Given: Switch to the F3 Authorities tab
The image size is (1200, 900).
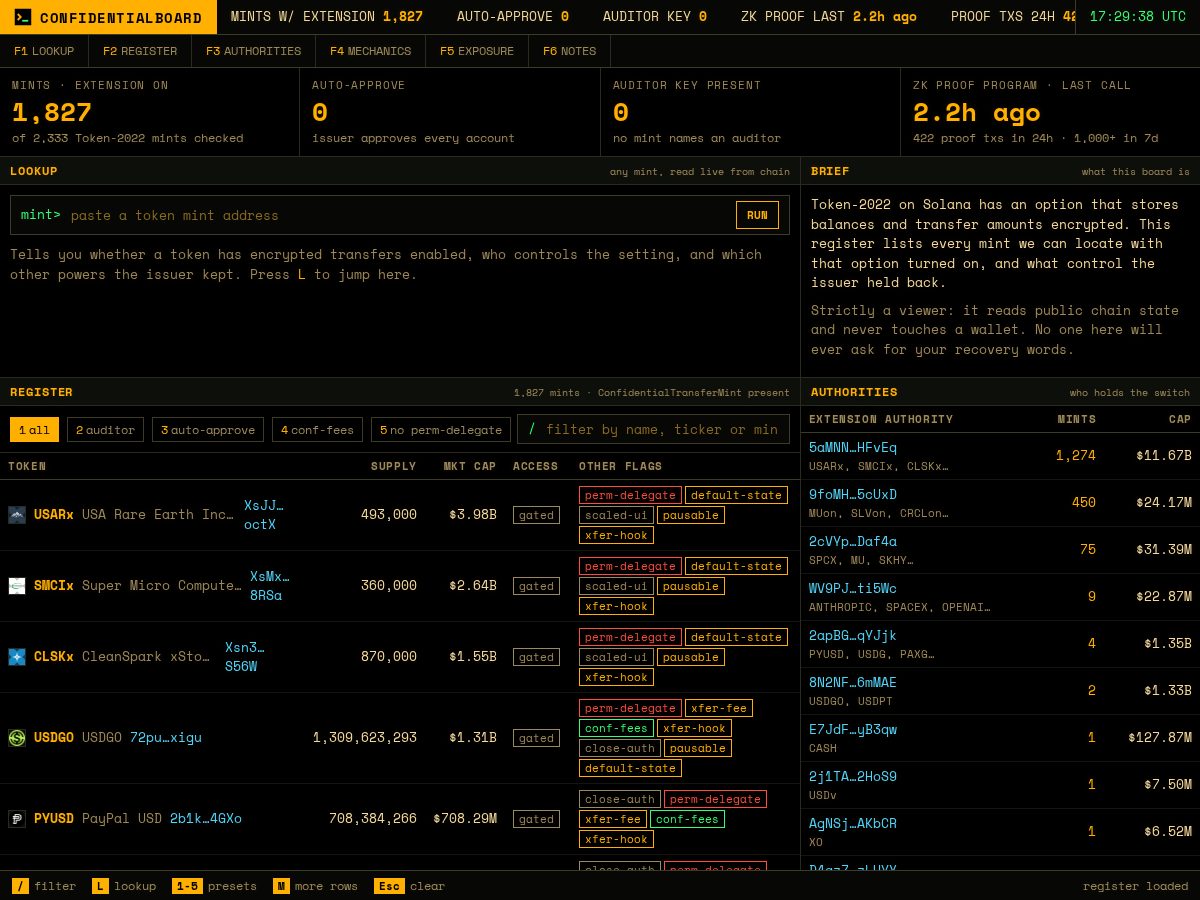Looking at the screenshot, I should (253, 51).
